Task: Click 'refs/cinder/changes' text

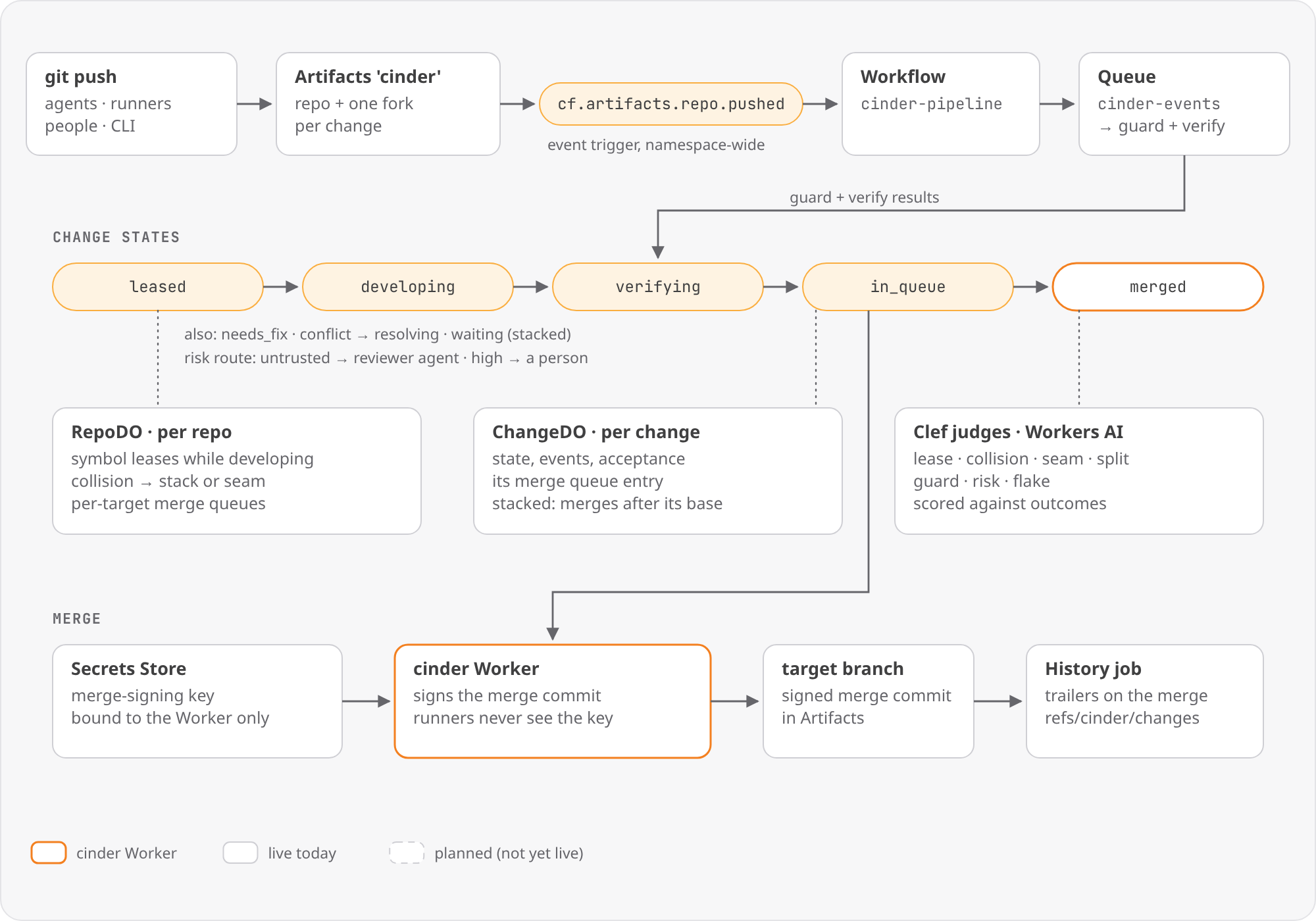Action: pos(1123,718)
